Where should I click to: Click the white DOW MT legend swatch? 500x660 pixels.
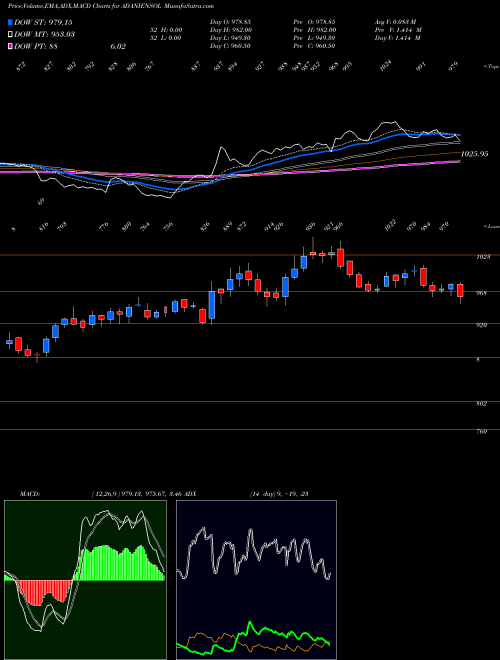coord(10,35)
